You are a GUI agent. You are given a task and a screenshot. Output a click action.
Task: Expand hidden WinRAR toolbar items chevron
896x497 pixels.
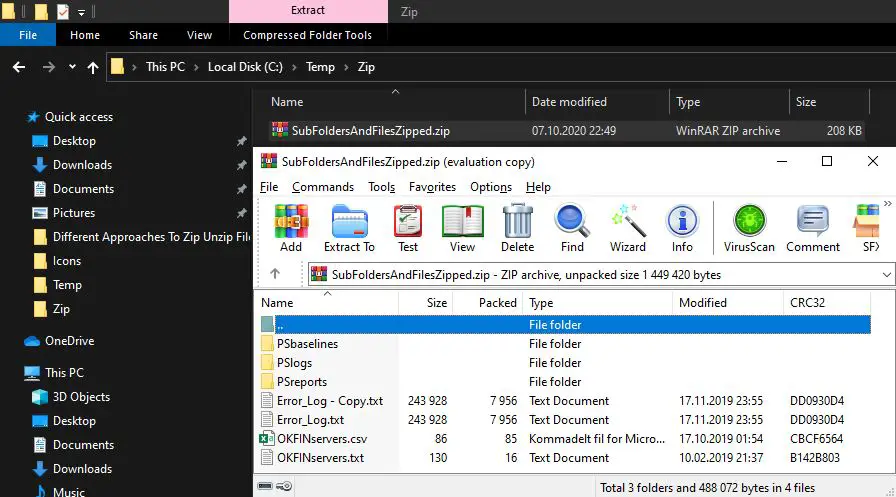click(x=887, y=203)
